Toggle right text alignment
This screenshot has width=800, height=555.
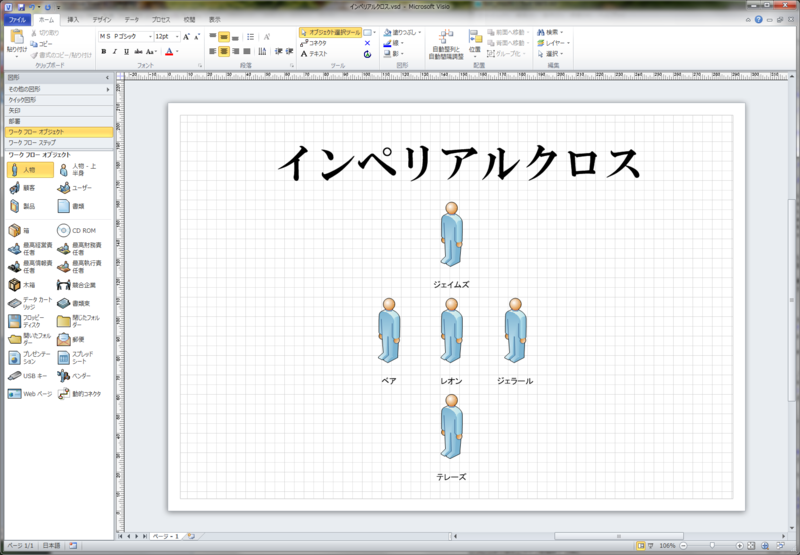click(x=235, y=52)
